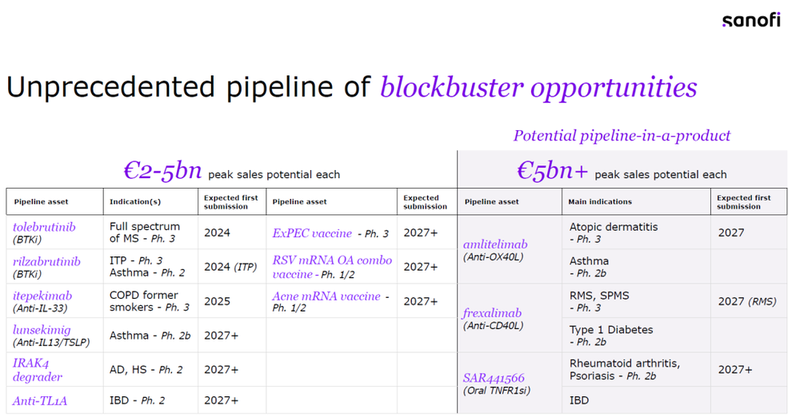Select the frexalimab asset name
Image resolution: width=800 pixels, height=417 pixels.
pos(494,312)
